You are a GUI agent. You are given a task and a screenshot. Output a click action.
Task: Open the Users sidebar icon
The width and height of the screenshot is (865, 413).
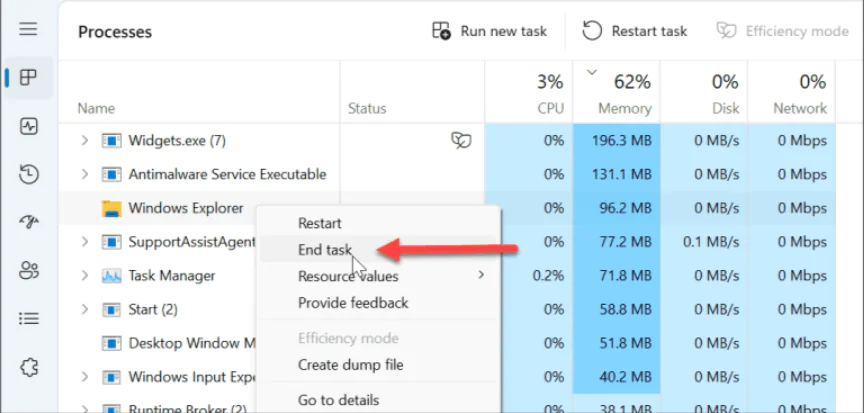click(x=28, y=270)
